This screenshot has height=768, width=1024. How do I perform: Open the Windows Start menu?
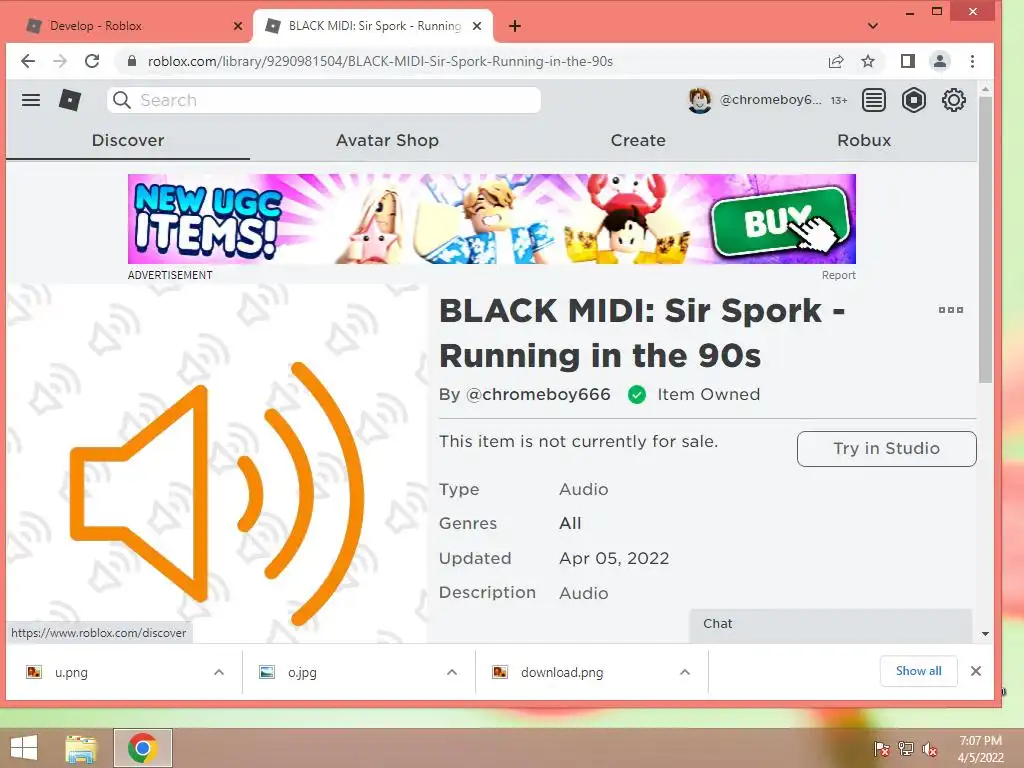[24, 748]
